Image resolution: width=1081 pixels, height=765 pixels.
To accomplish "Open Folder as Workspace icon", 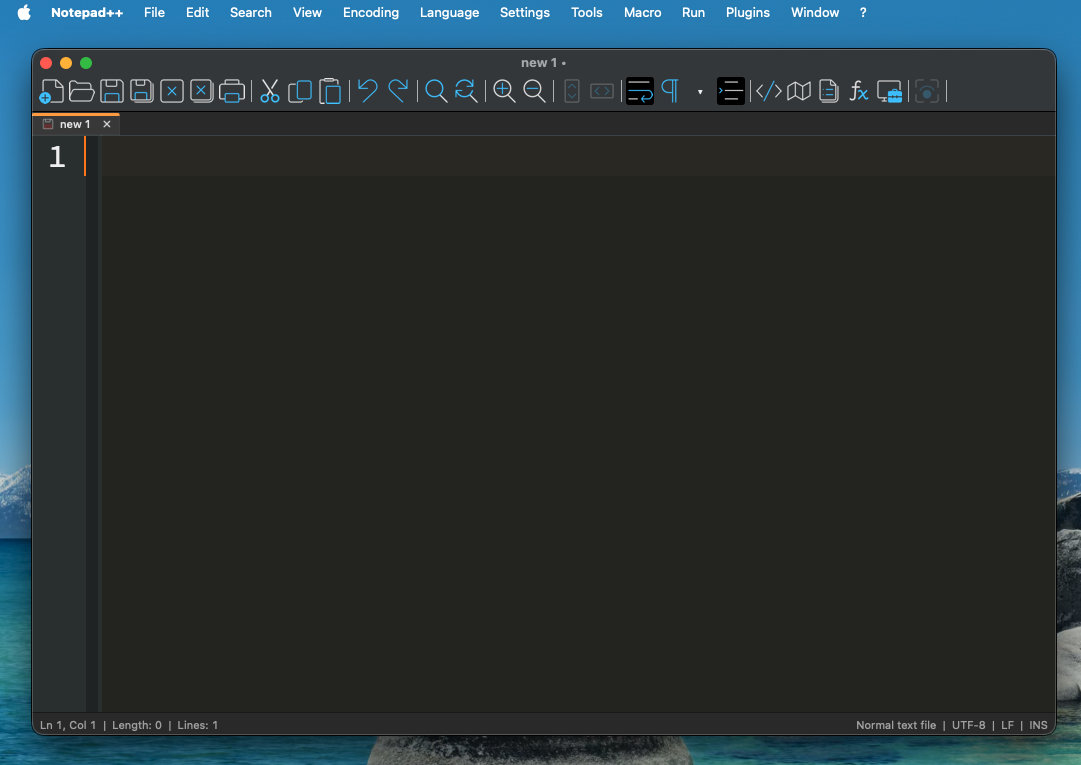I will 889,92.
